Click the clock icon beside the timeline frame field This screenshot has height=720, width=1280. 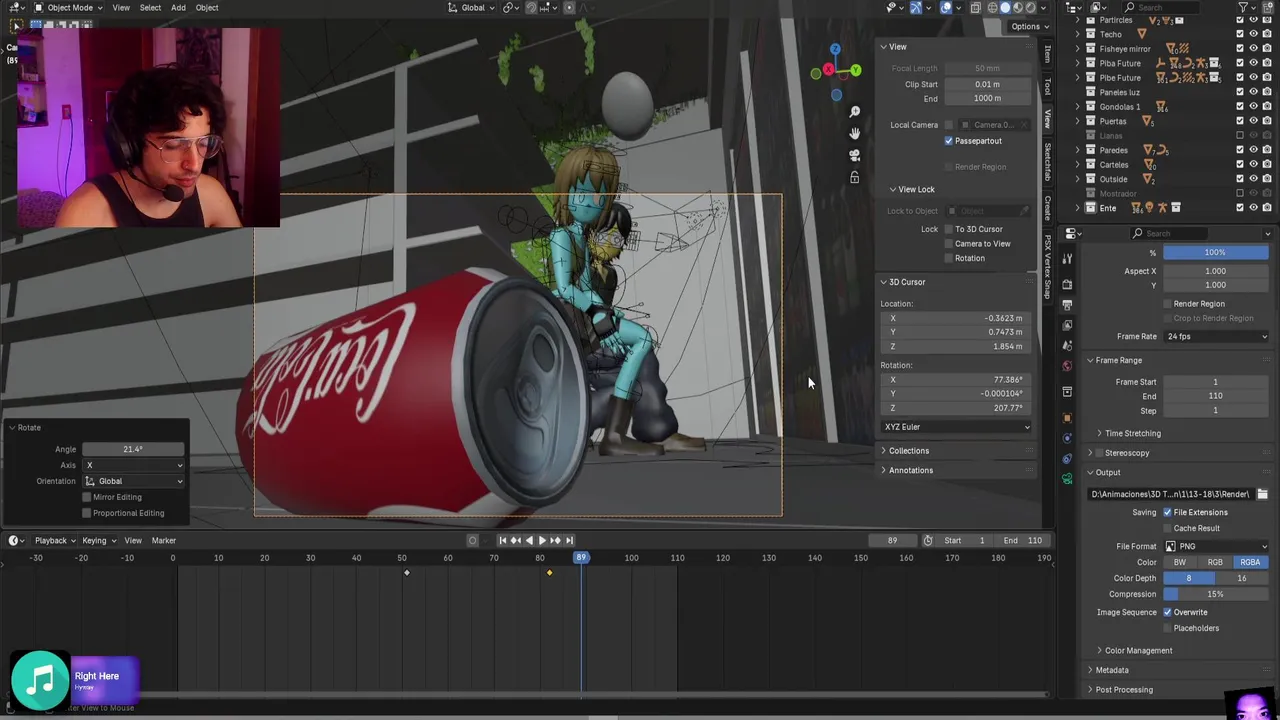(x=928, y=541)
